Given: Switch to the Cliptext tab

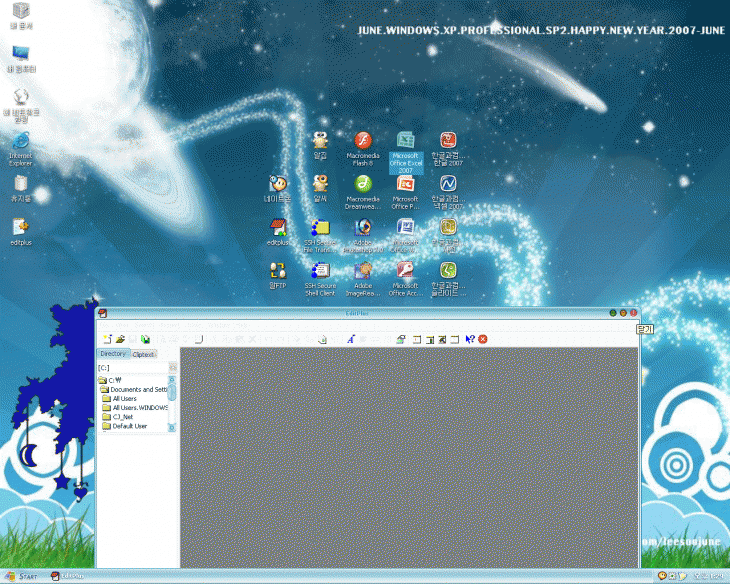Looking at the screenshot, I should 144,354.
